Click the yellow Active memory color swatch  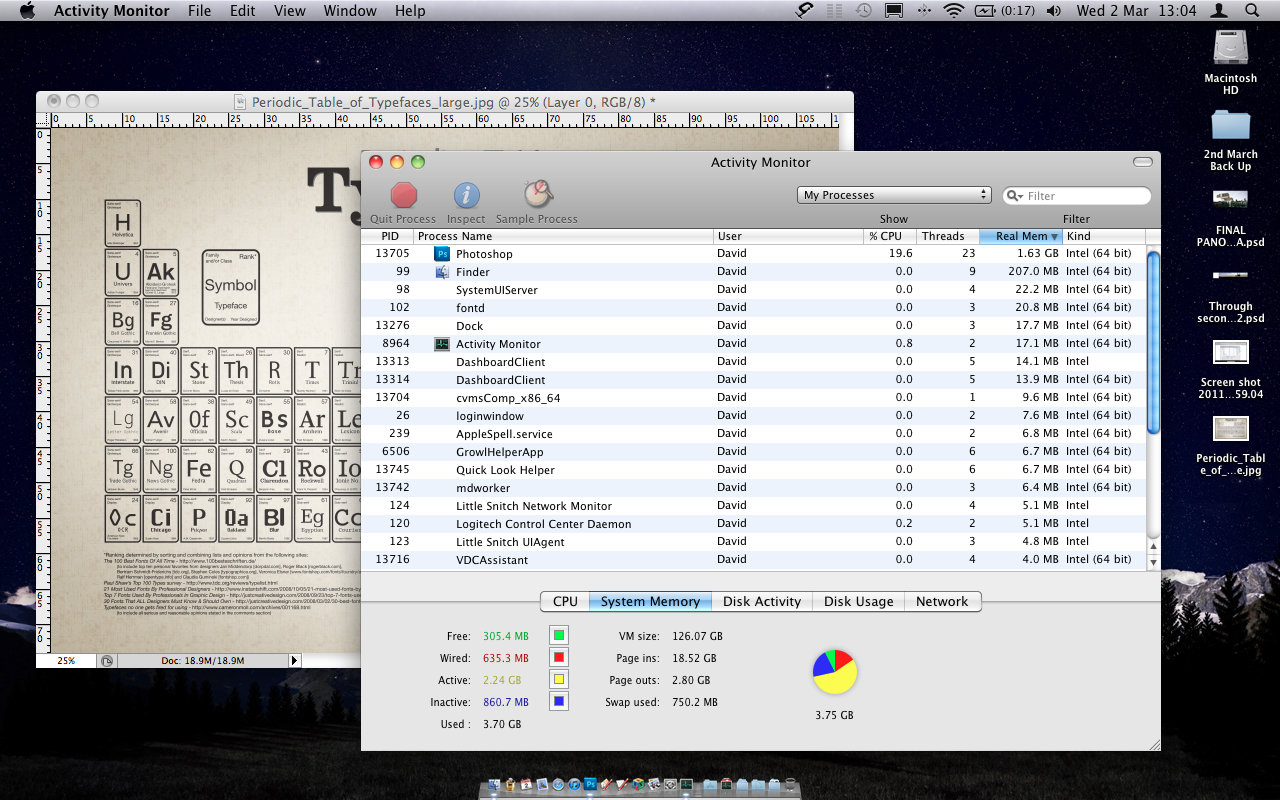(x=559, y=679)
